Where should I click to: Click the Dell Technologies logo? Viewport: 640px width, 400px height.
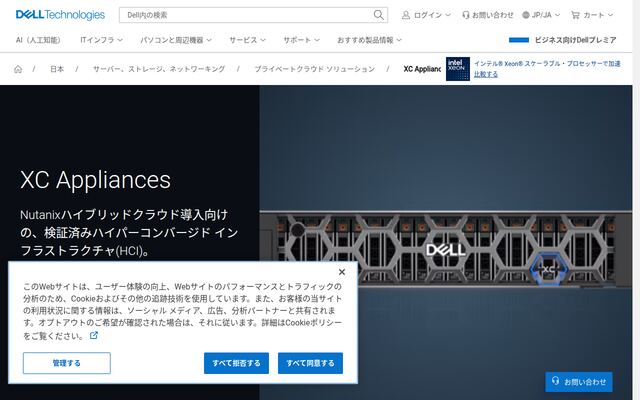click(x=60, y=15)
